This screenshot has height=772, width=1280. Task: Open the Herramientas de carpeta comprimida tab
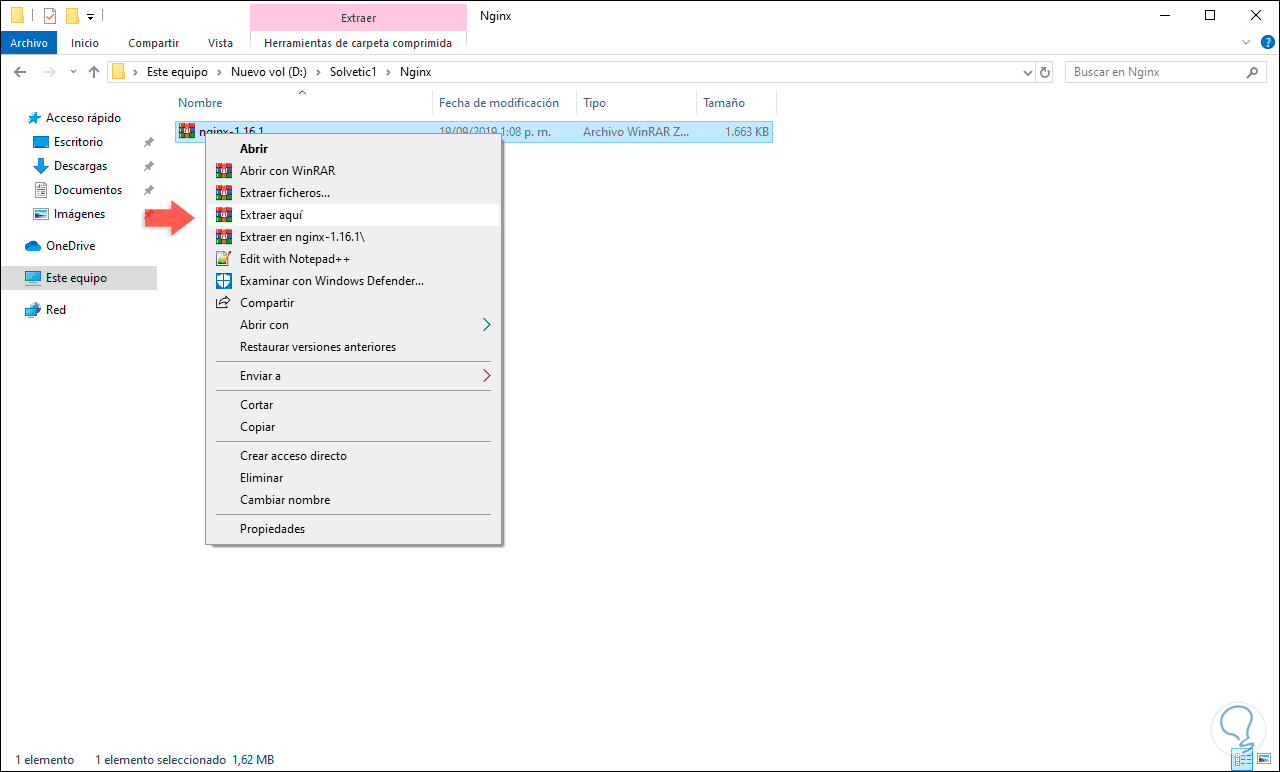point(358,43)
